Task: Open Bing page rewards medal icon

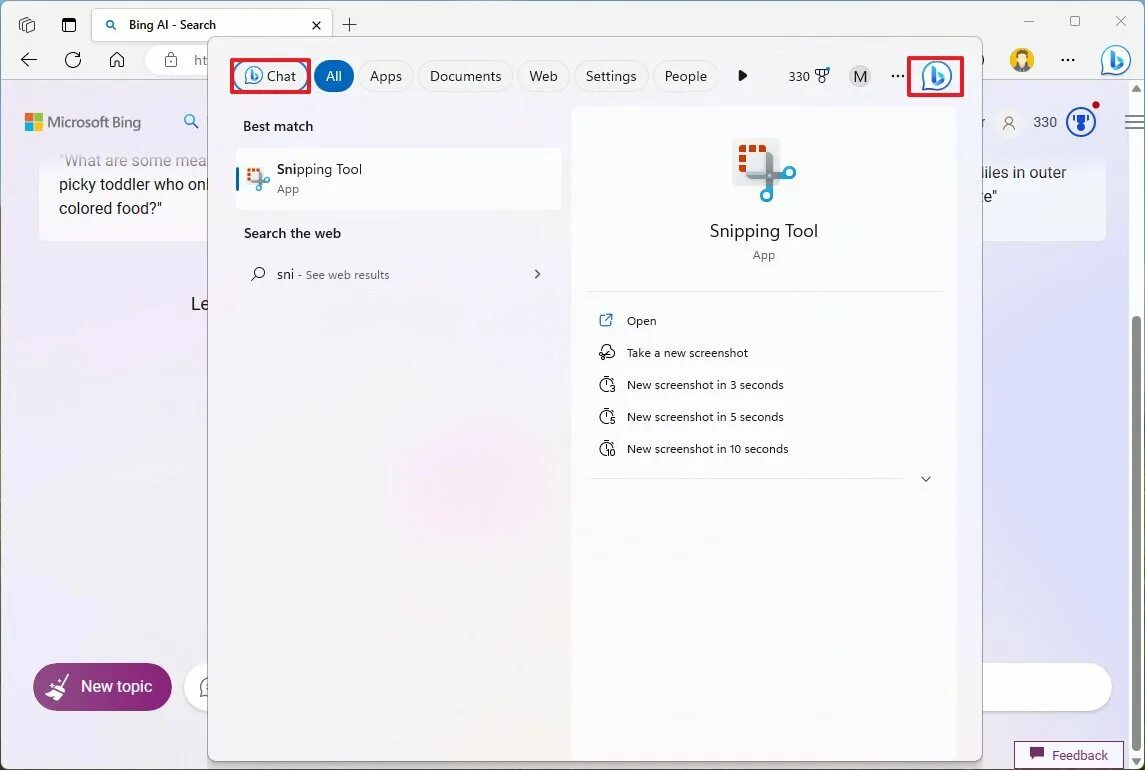Action: 1081,122
